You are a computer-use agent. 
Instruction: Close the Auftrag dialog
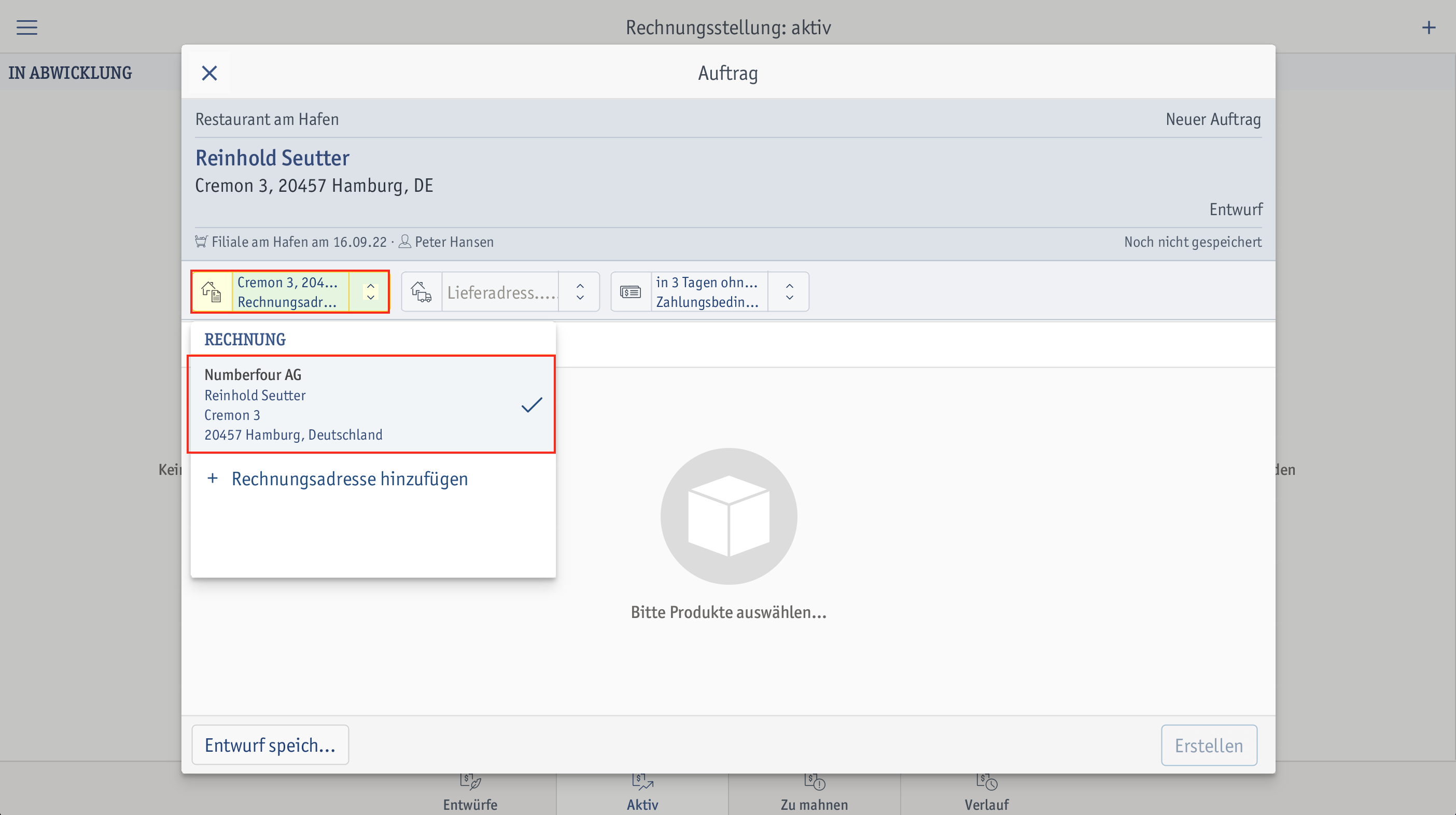209,73
